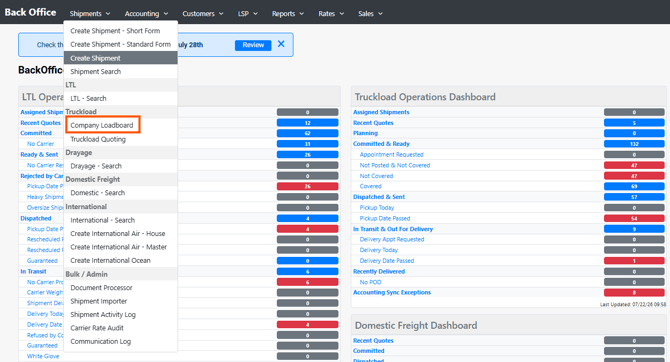Open the Reports dropdown
The height and width of the screenshot is (362, 670).
pos(288,14)
